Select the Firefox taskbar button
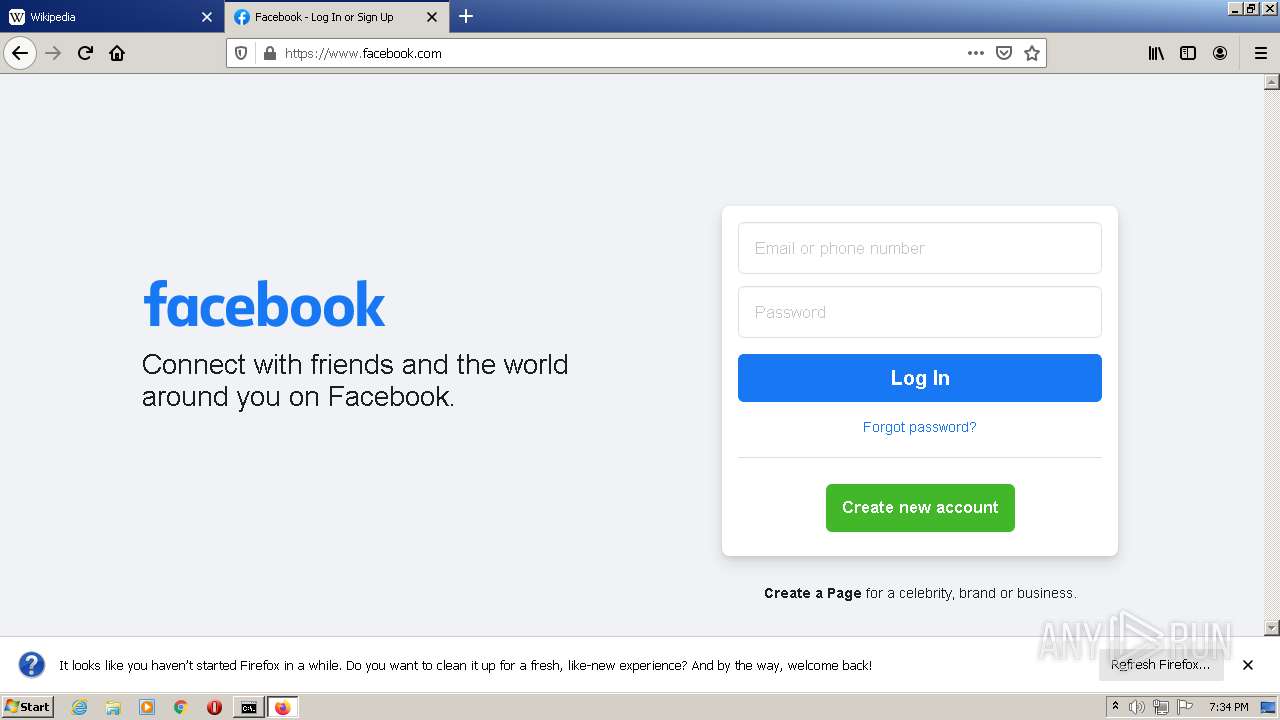Image resolution: width=1280 pixels, height=720 pixels. (282, 707)
